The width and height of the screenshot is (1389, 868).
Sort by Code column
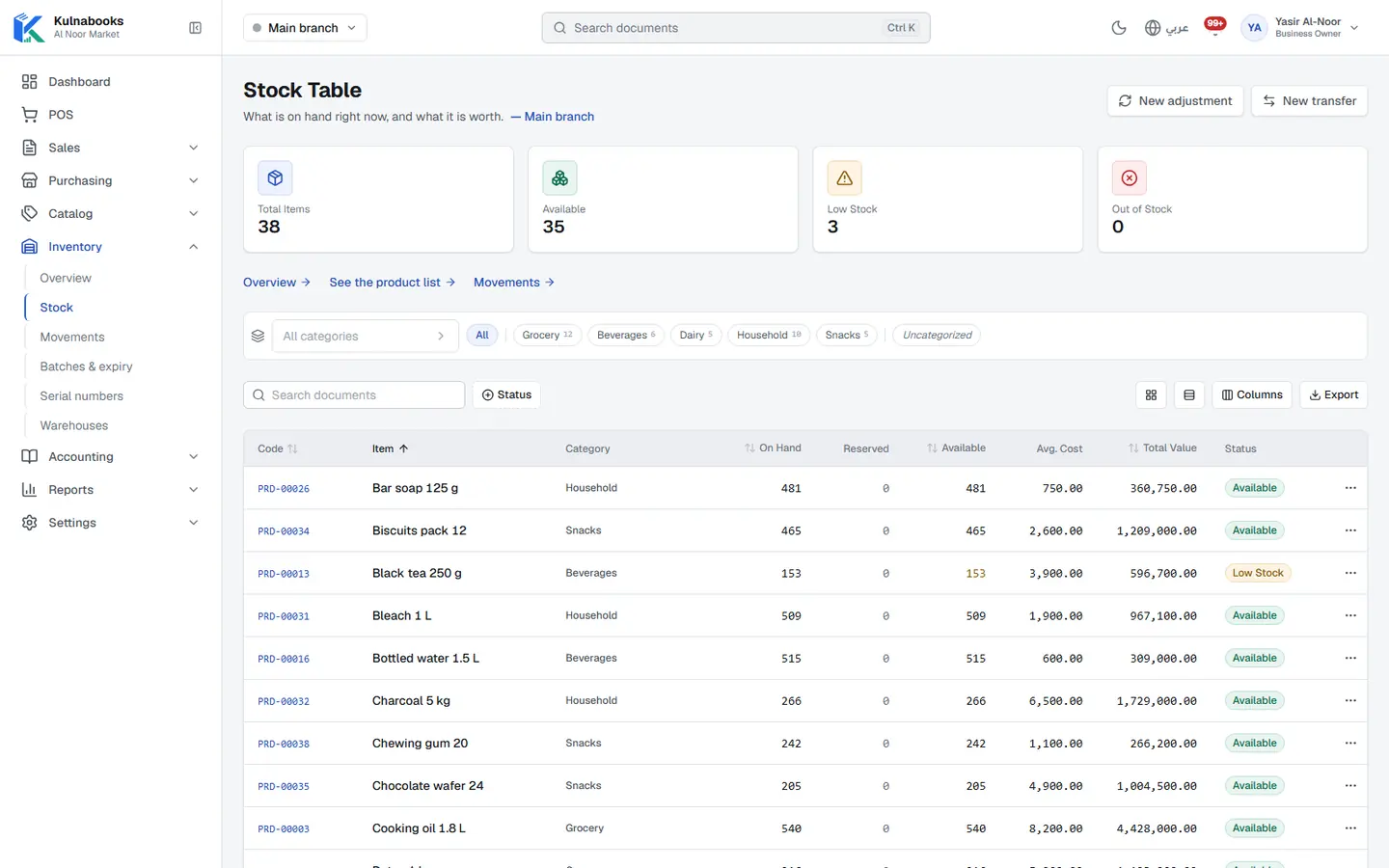pyautogui.click(x=278, y=448)
